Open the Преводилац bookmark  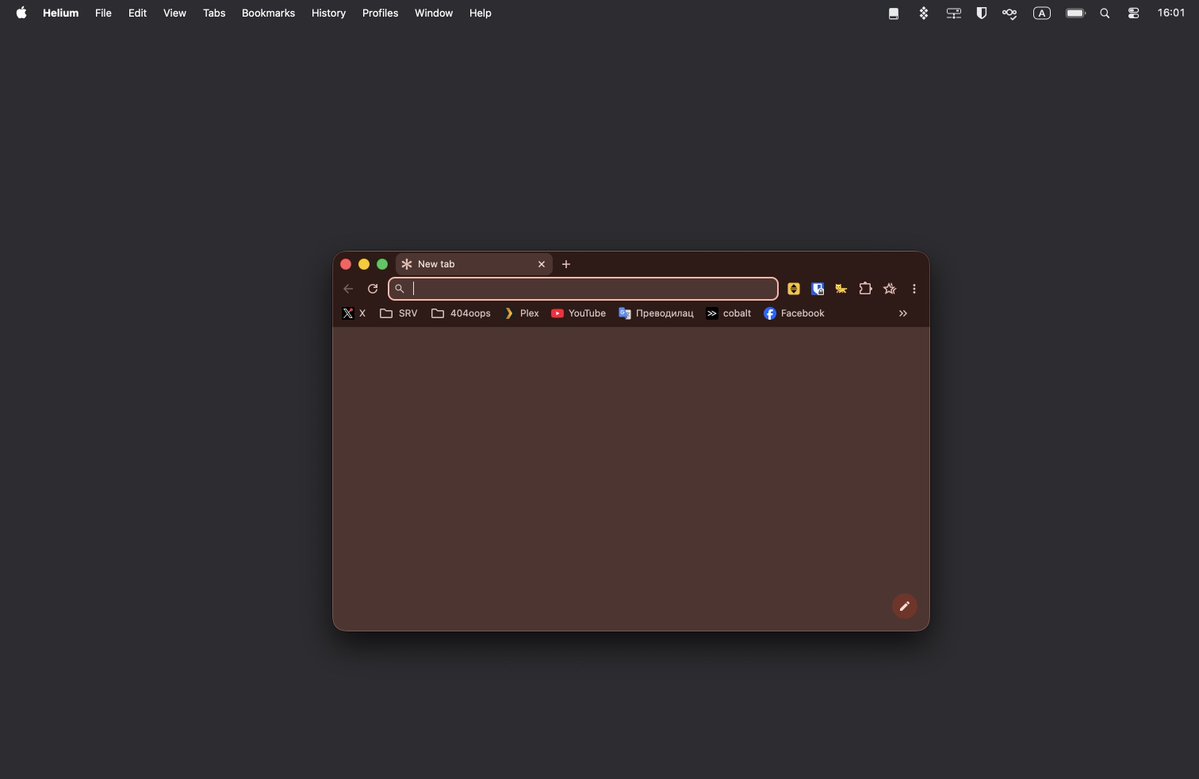pyautogui.click(x=656, y=313)
